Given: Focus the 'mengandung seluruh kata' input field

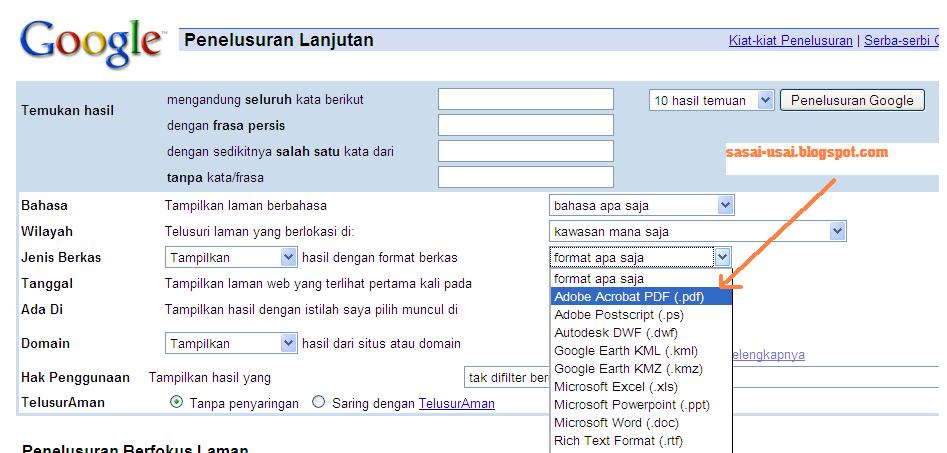Looking at the screenshot, I should [525, 99].
